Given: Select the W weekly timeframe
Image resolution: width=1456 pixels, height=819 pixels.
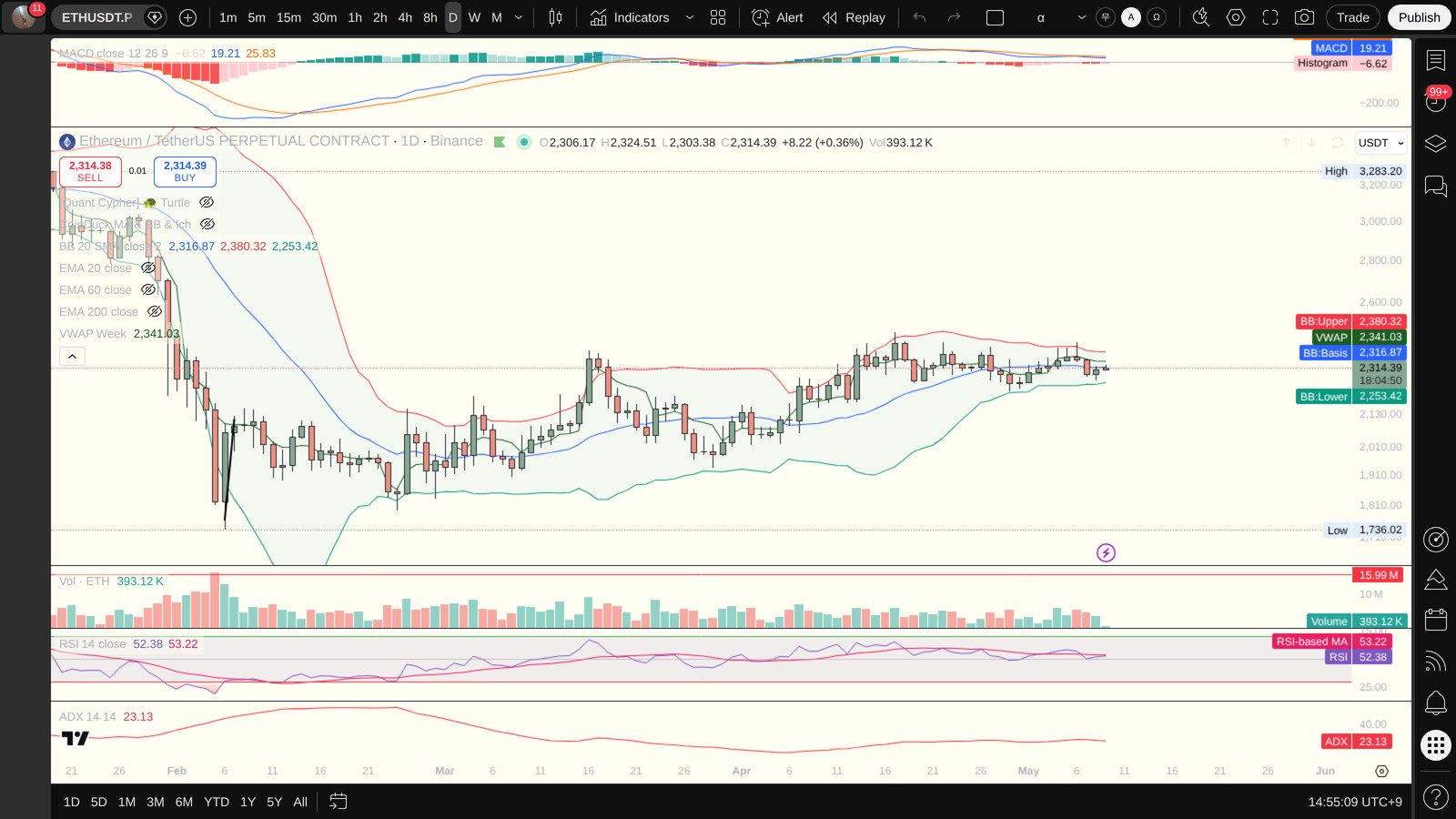Looking at the screenshot, I should (474, 17).
